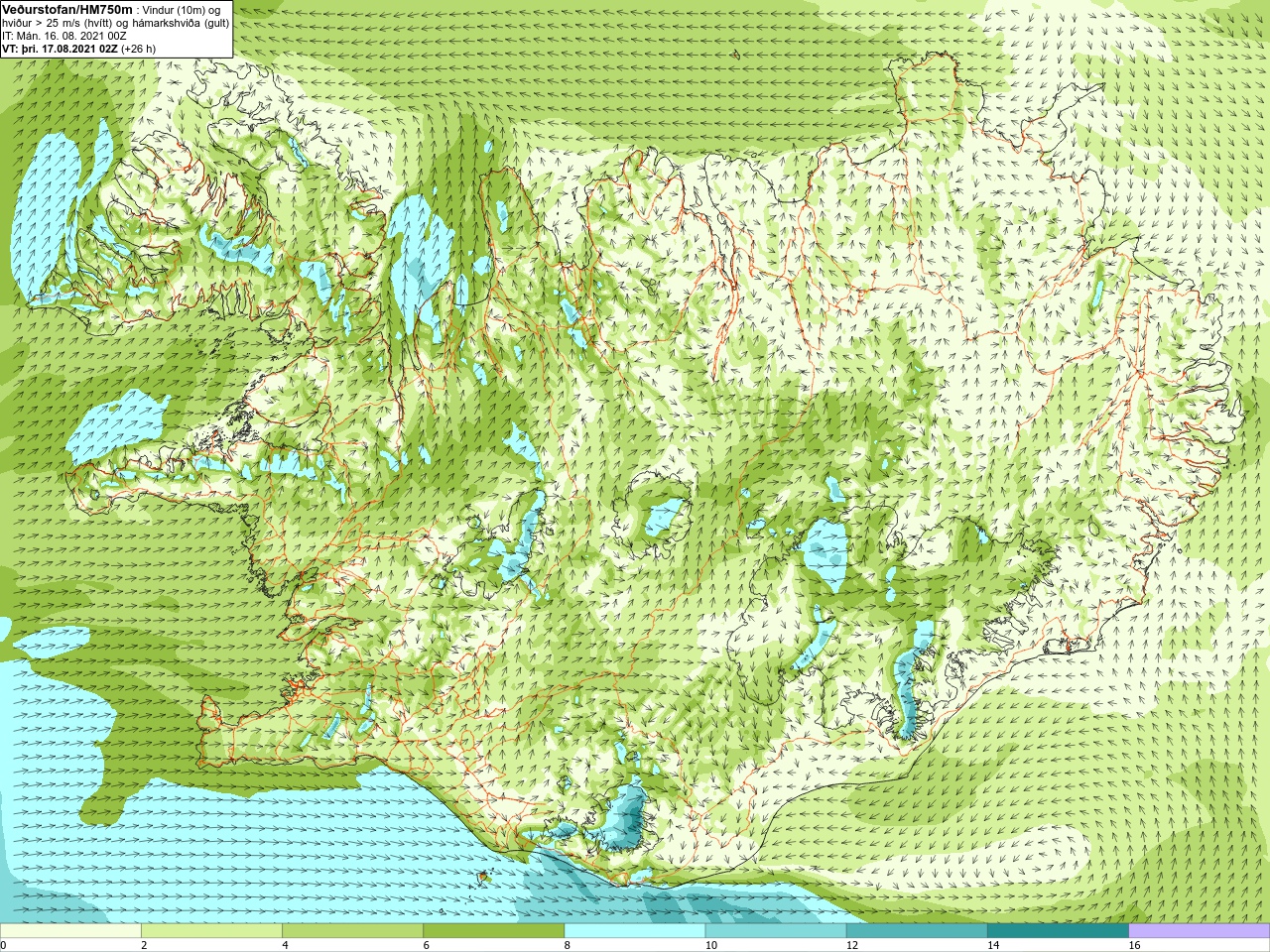Click the color scale label "4"
Image resolution: width=1270 pixels, height=952 pixels.
click(285, 945)
